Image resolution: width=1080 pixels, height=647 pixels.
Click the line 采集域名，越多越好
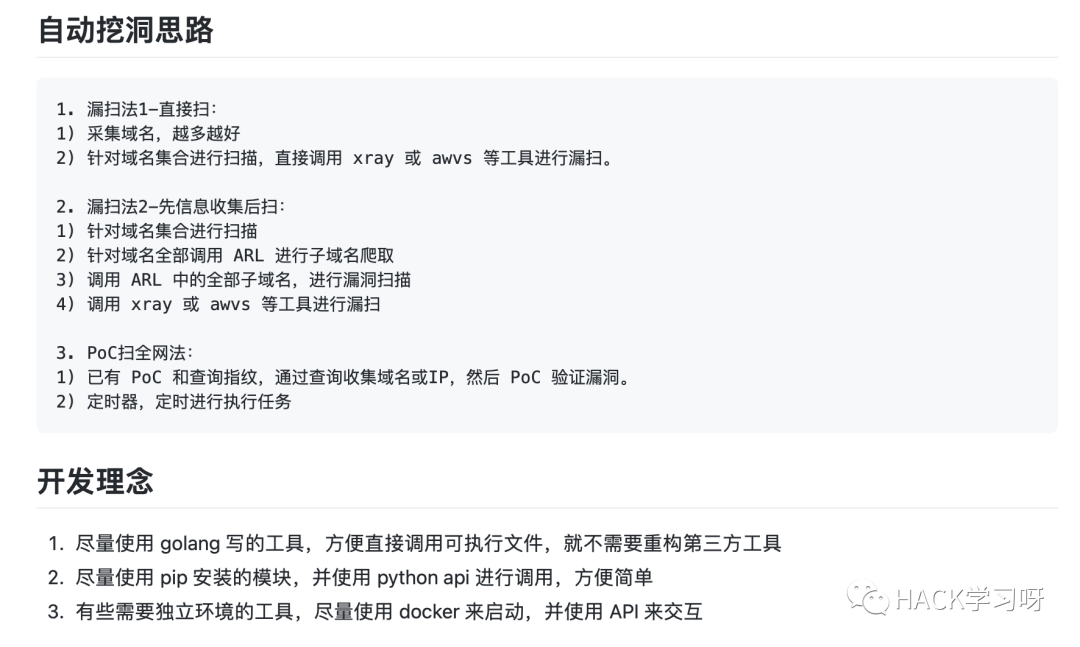click(148, 134)
